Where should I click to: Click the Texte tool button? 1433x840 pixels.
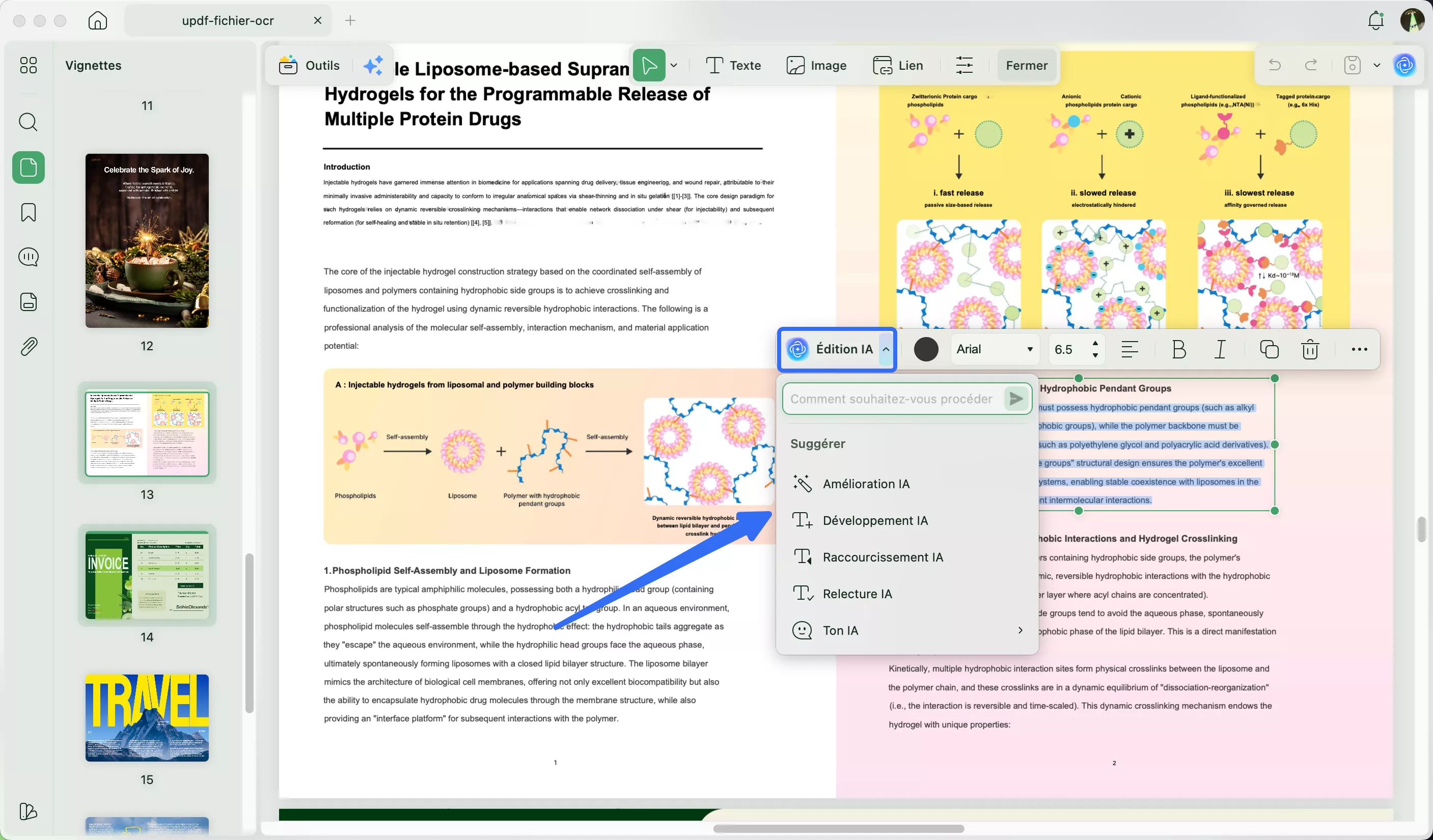tap(733, 65)
